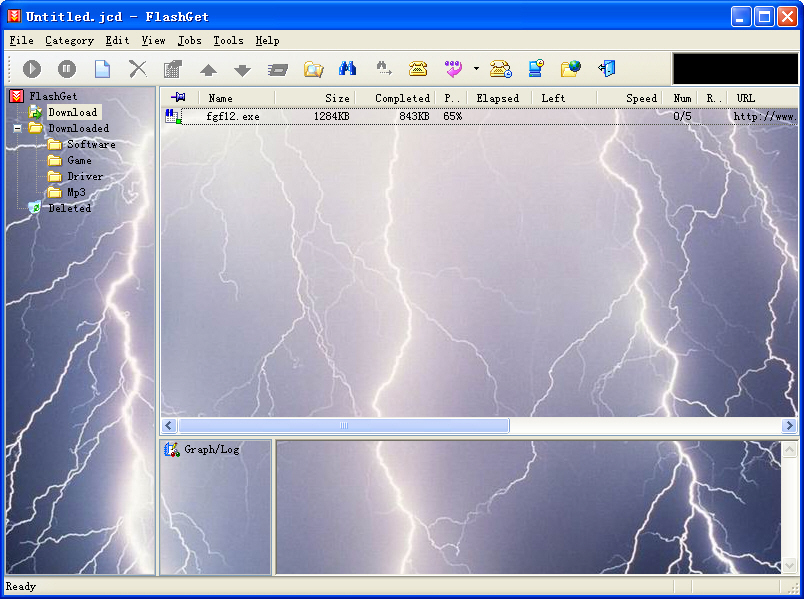Image resolution: width=804 pixels, height=599 pixels.
Task: Select the Deleted category
Action: point(70,208)
